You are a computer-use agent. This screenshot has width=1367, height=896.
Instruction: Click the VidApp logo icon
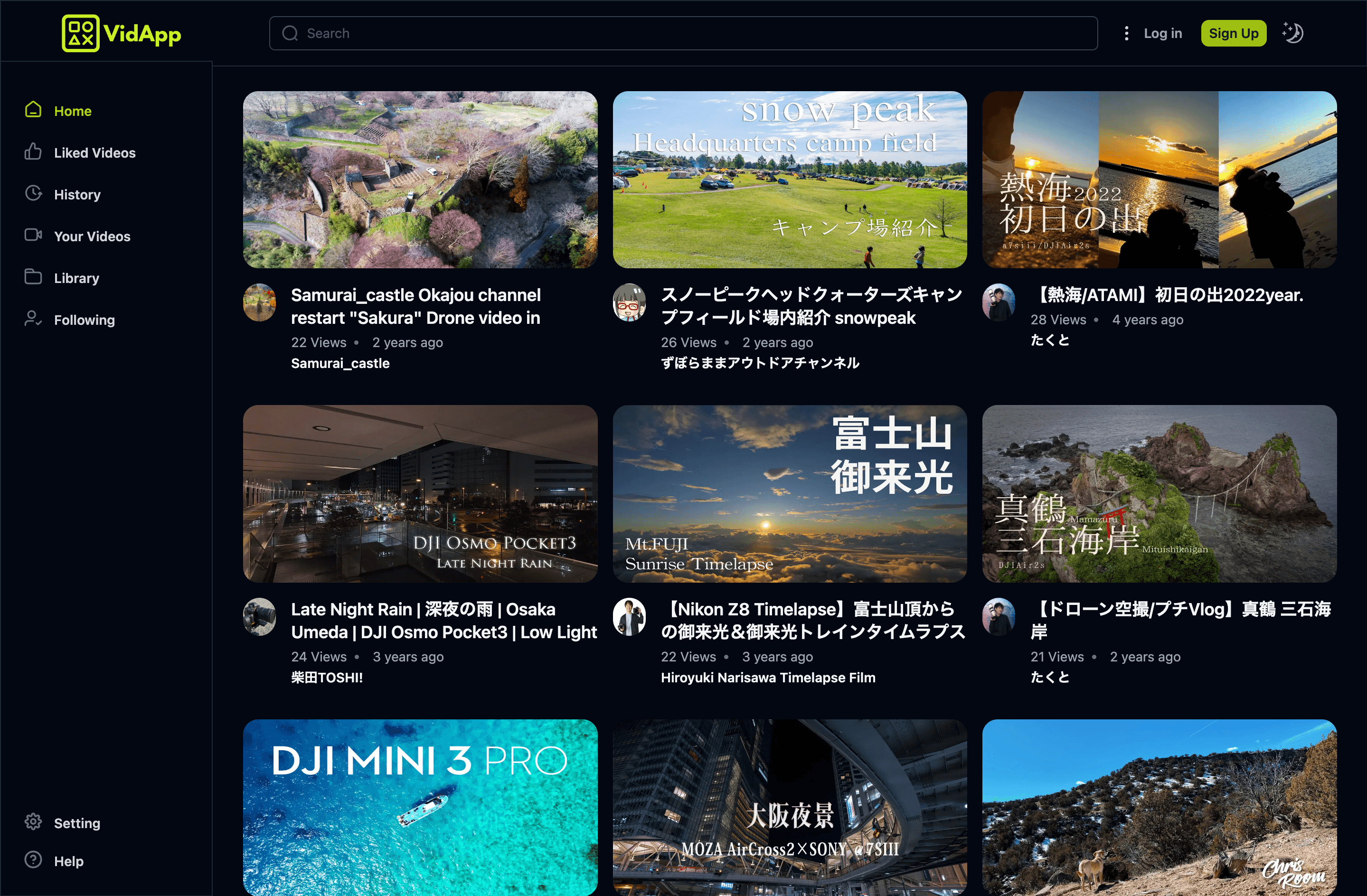click(x=80, y=33)
